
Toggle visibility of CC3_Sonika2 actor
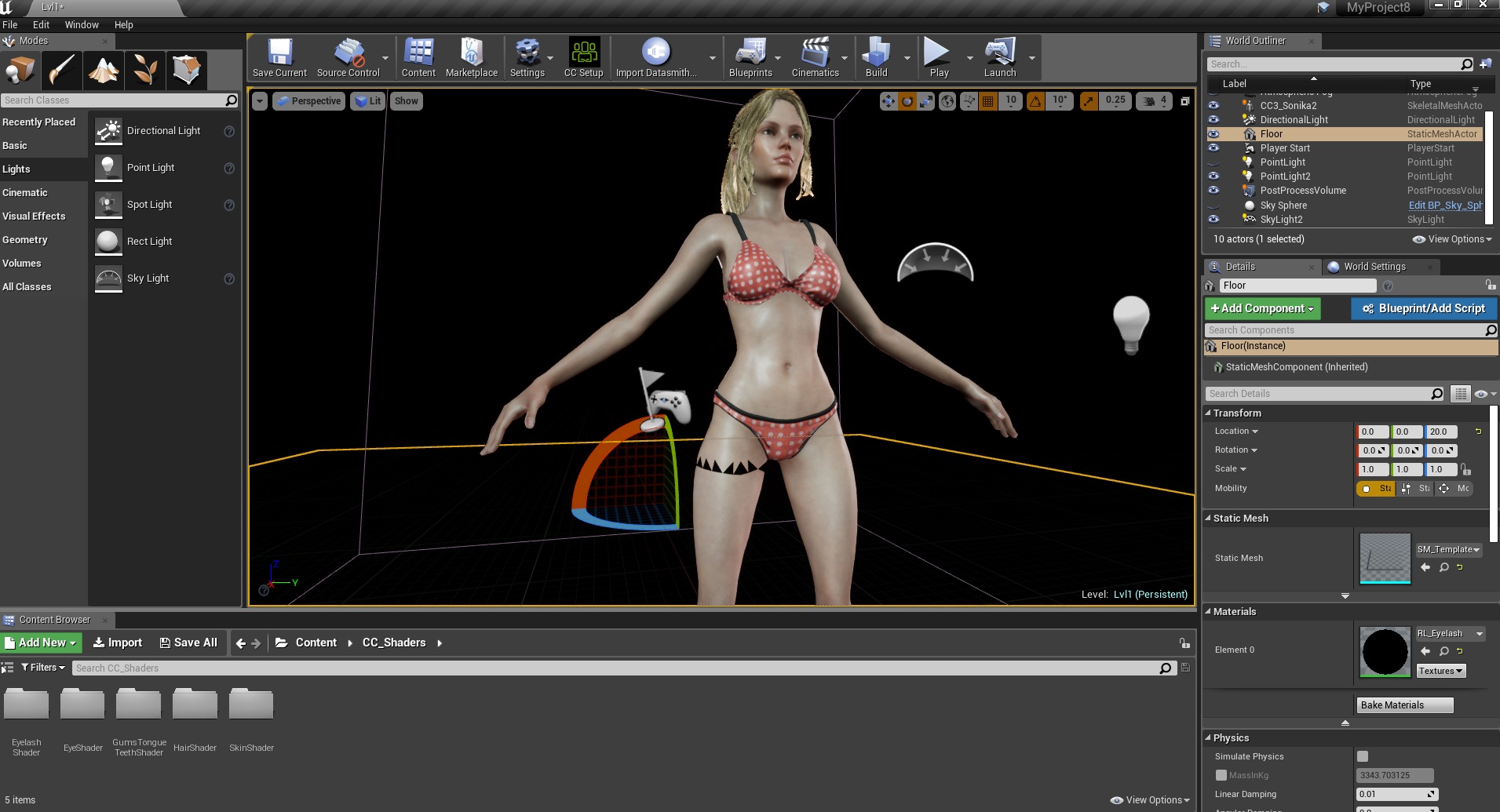1214,105
